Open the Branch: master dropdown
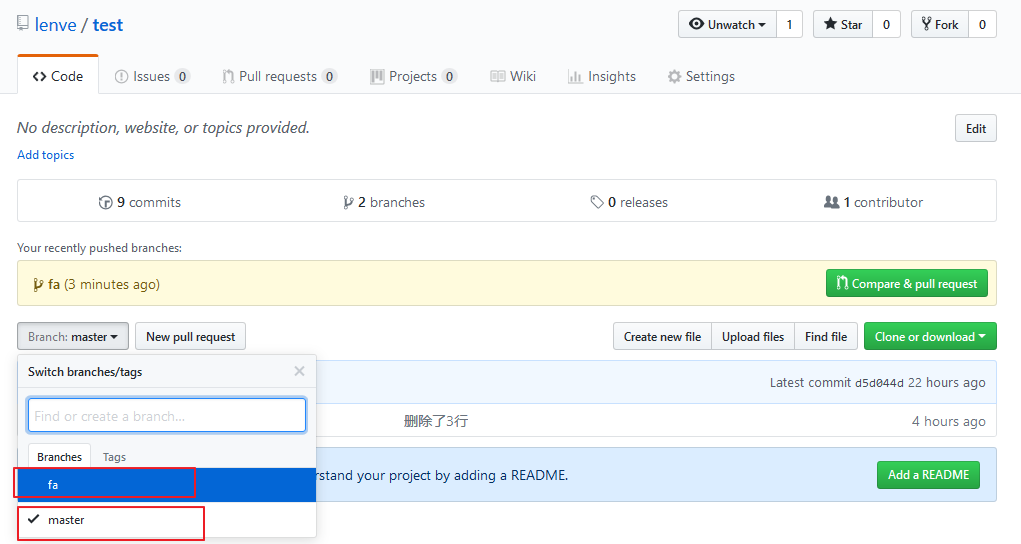This screenshot has width=1021, height=544. tap(73, 337)
